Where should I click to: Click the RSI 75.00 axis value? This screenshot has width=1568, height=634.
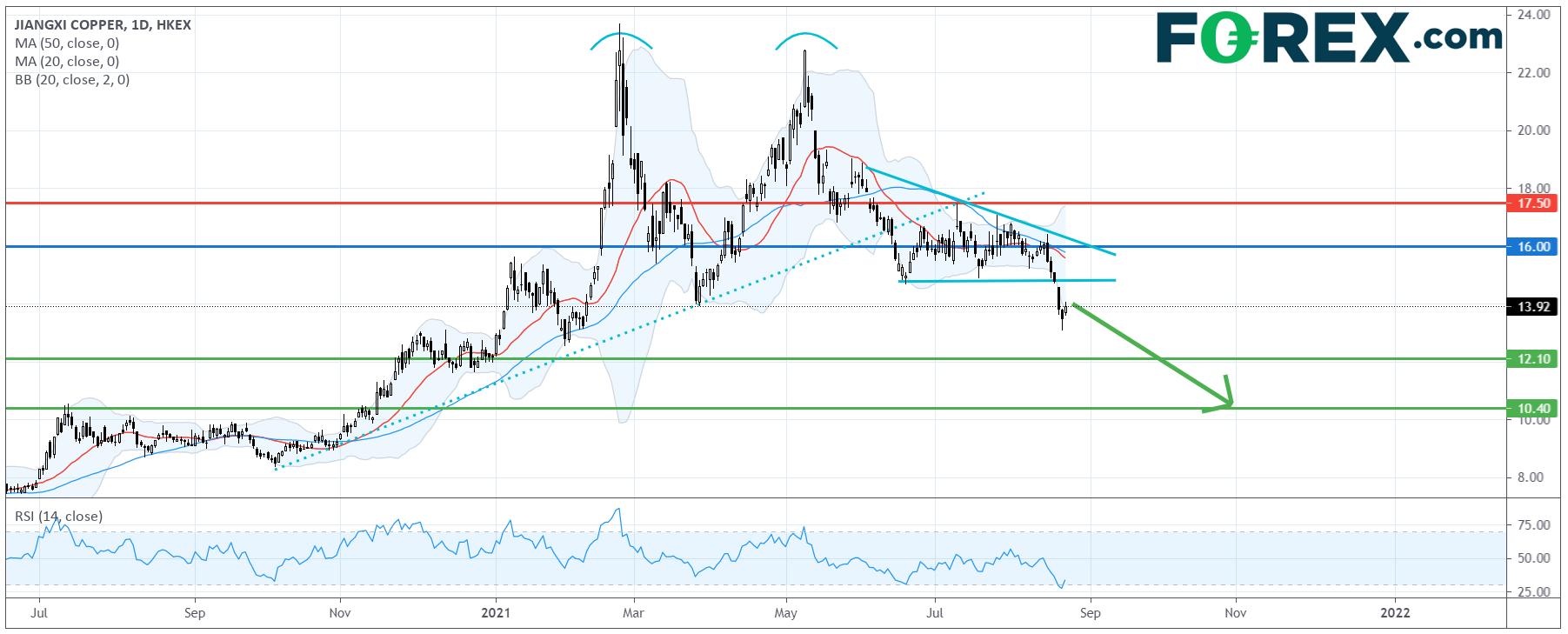(1533, 525)
